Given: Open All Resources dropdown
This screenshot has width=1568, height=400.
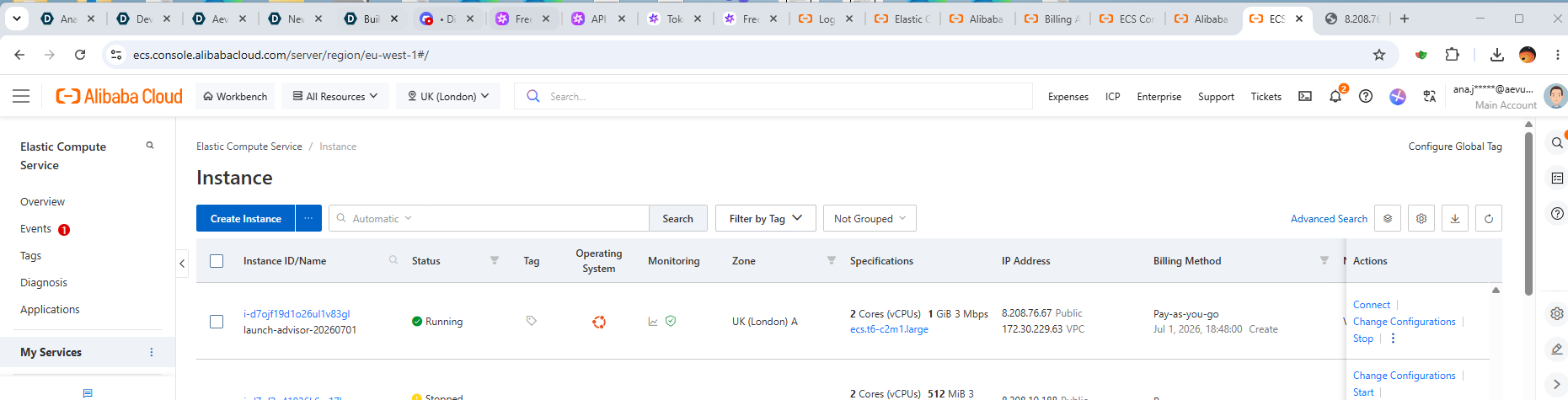Looking at the screenshot, I should pos(335,96).
